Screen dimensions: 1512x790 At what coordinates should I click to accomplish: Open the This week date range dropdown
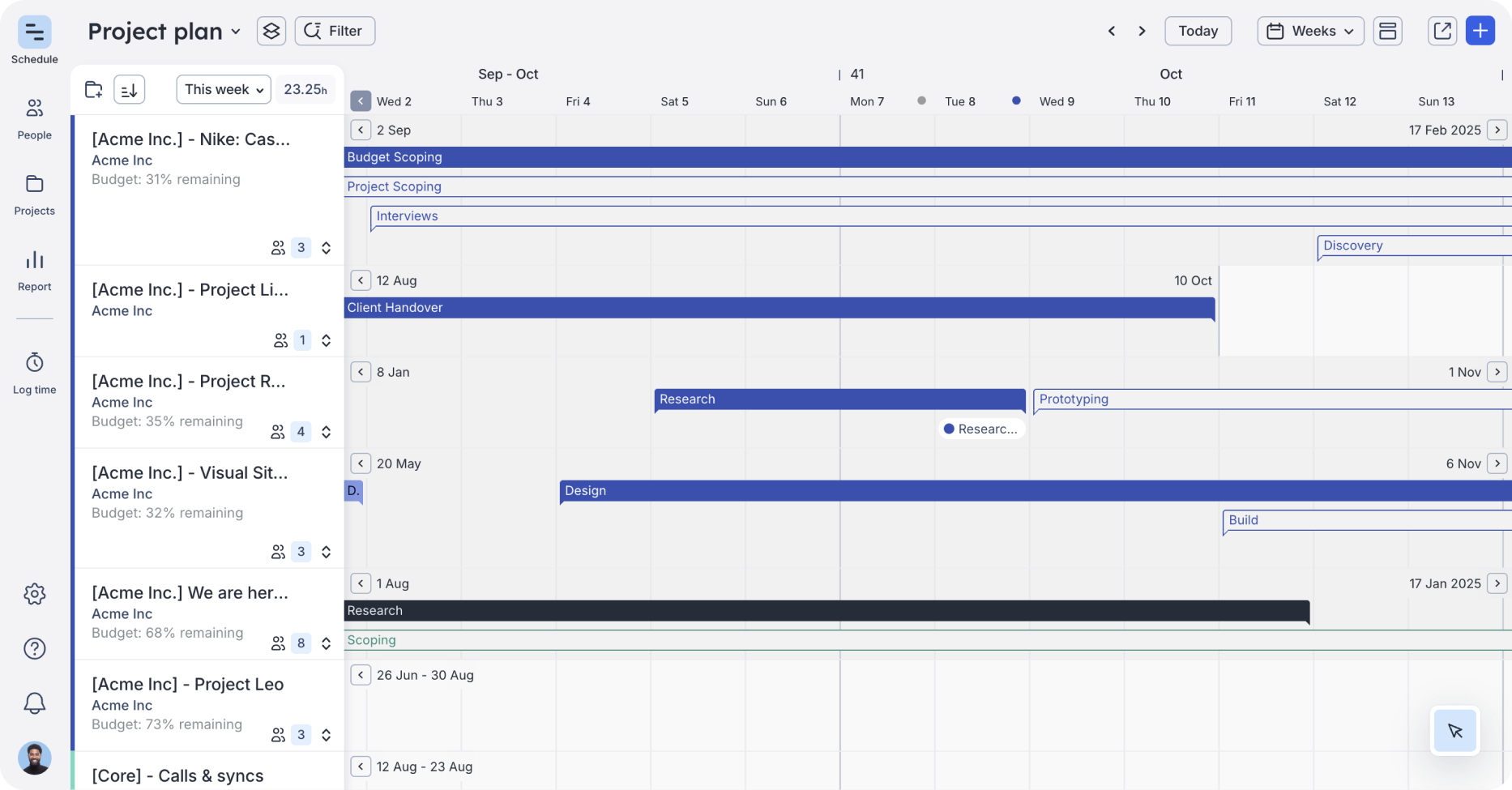tap(222, 89)
